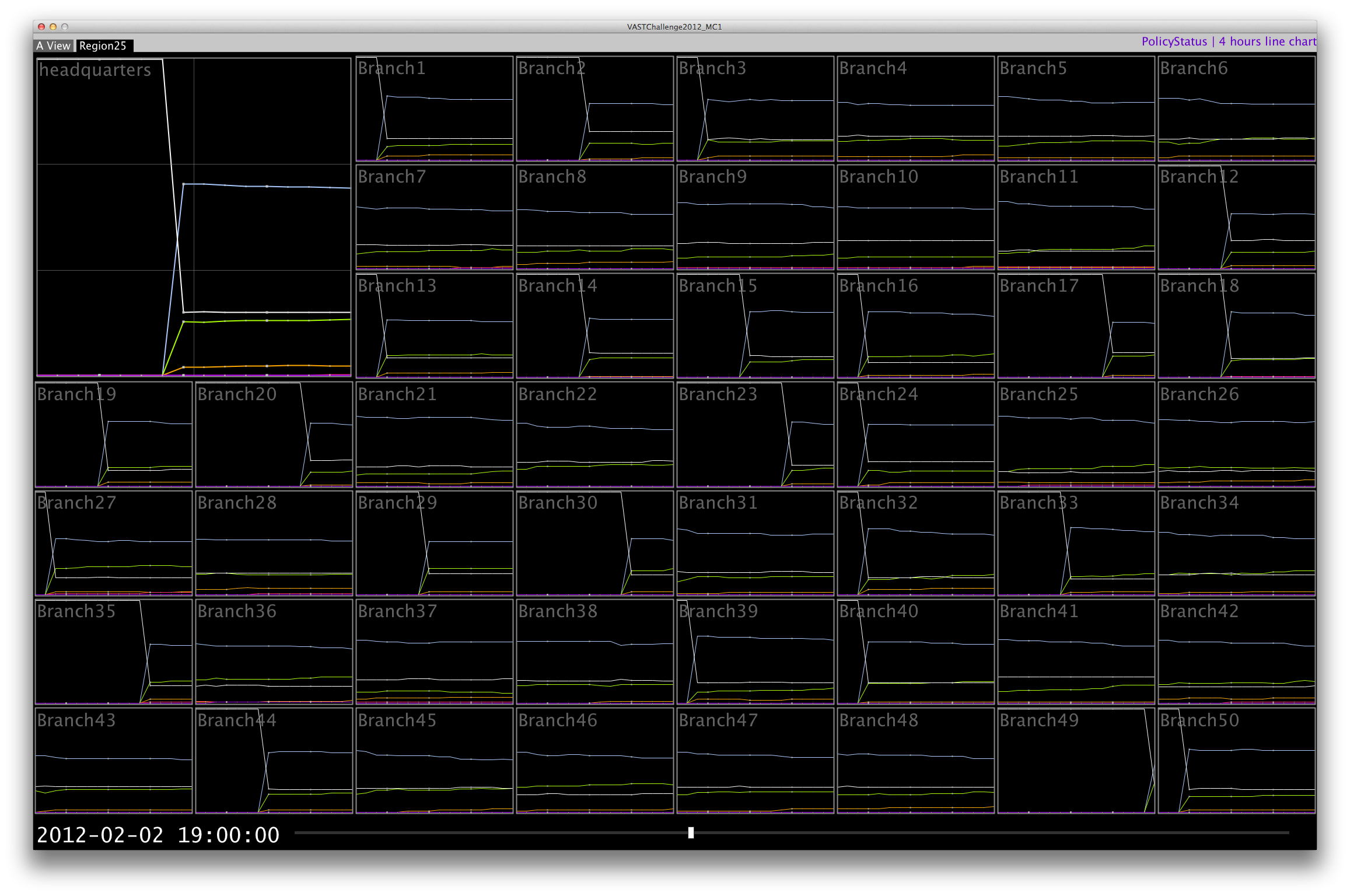This screenshot has height=896, width=1350.
Task: View the Branch50 chart
Action: 1237,761
